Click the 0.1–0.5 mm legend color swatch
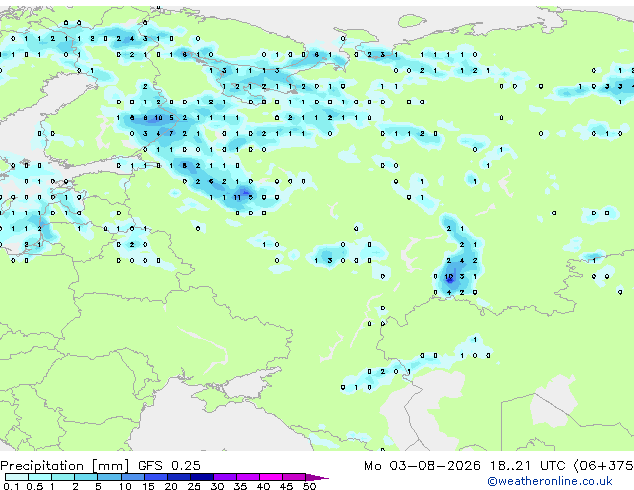The image size is (634, 490). tap(17, 477)
